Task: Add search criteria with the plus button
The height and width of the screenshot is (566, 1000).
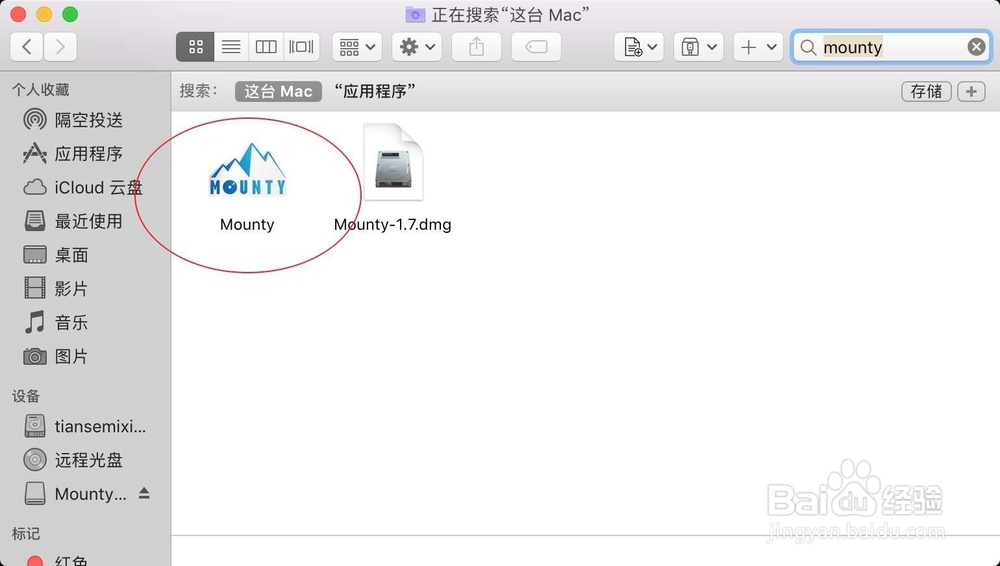Action: pyautogui.click(x=971, y=91)
